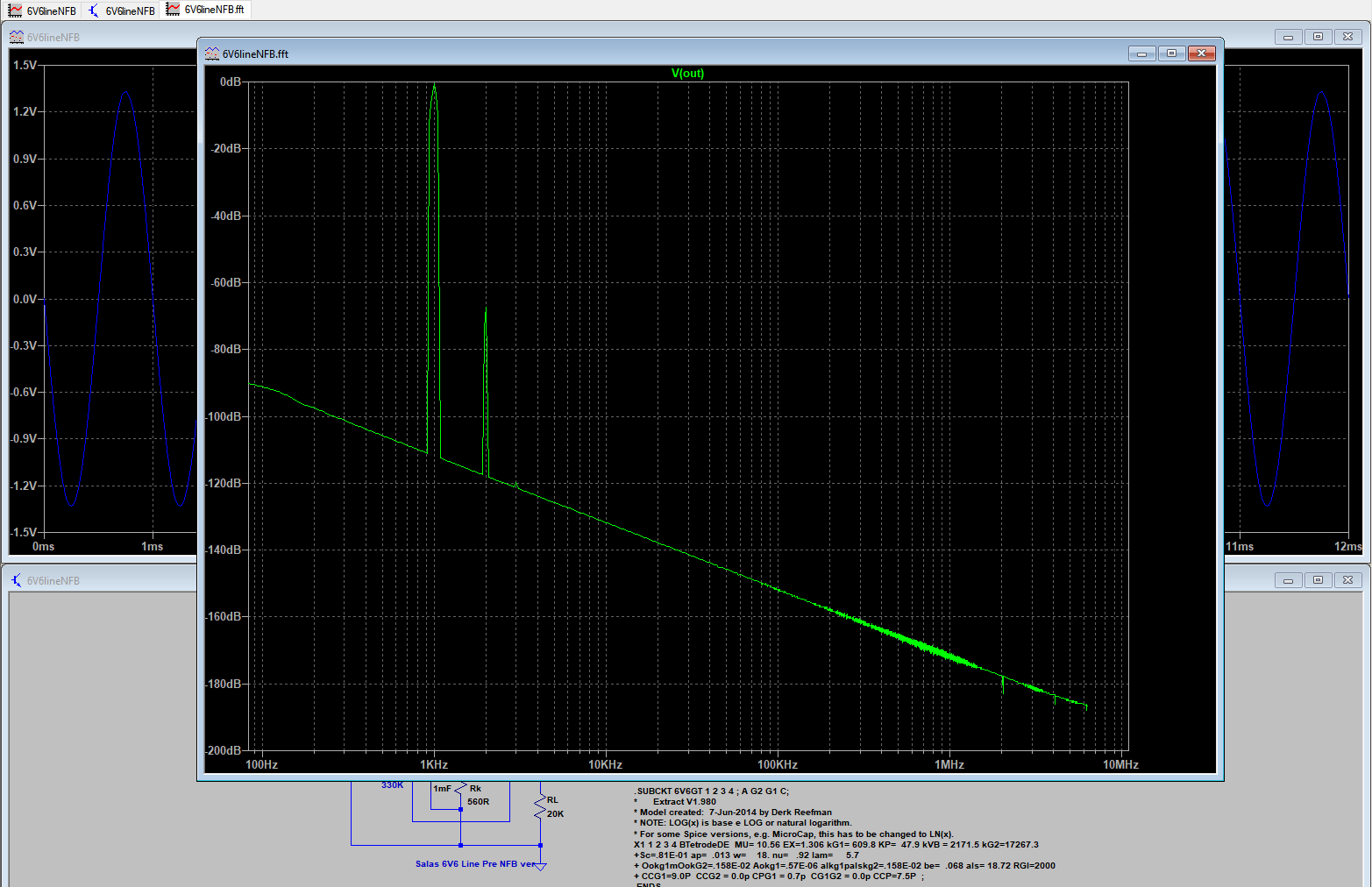Click the waveform icon in the FFT window title bar
This screenshot has width=1372, height=887.
pyautogui.click(x=212, y=53)
